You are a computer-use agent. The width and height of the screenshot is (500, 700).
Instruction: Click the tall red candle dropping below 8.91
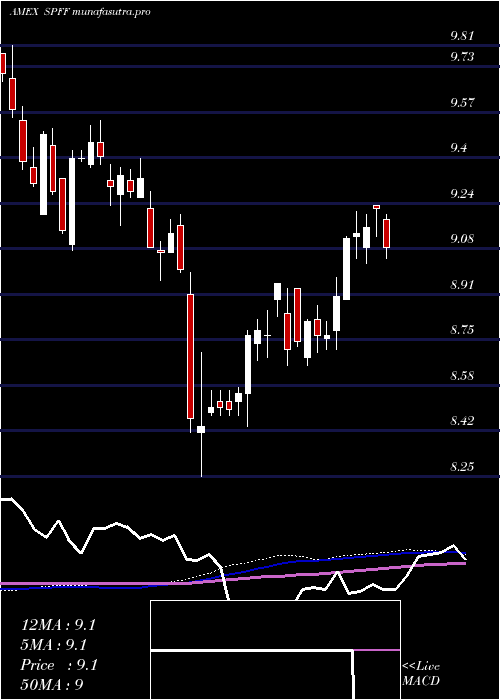(x=191, y=356)
